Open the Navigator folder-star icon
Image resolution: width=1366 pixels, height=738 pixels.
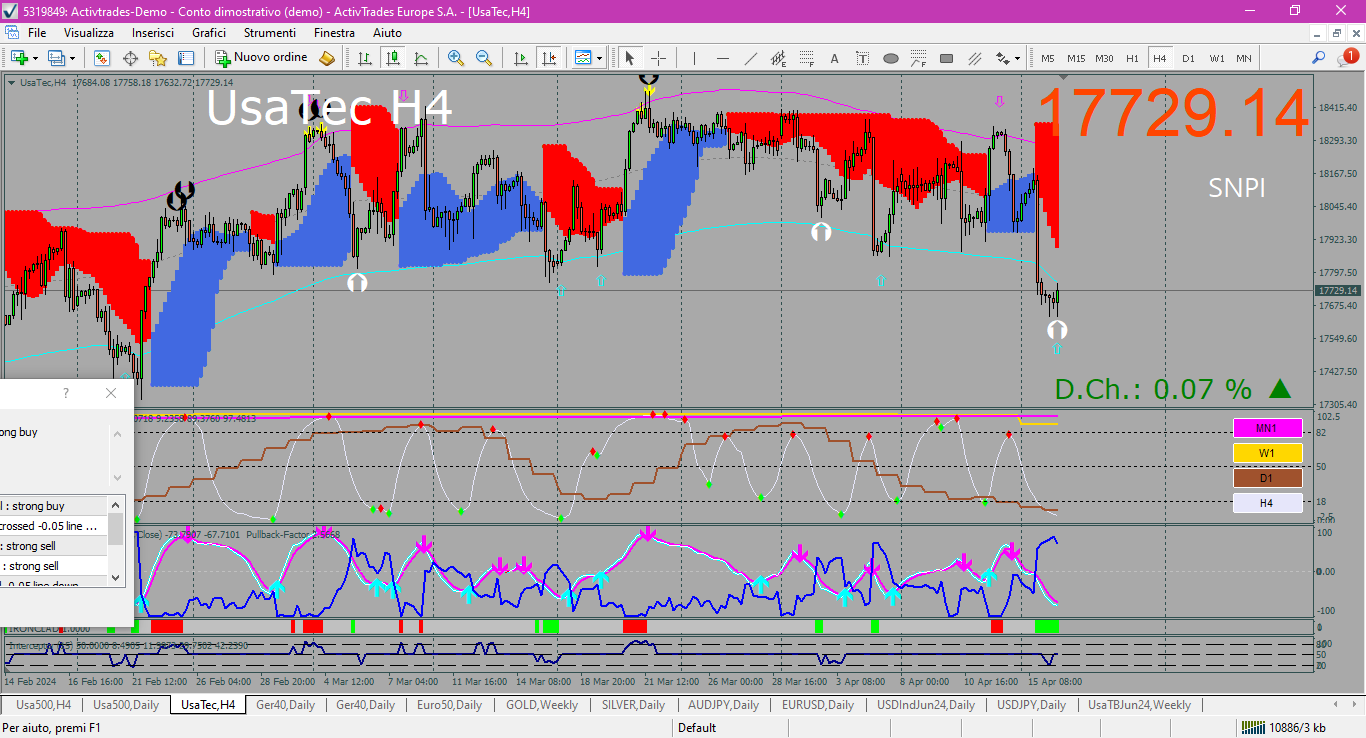158,58
